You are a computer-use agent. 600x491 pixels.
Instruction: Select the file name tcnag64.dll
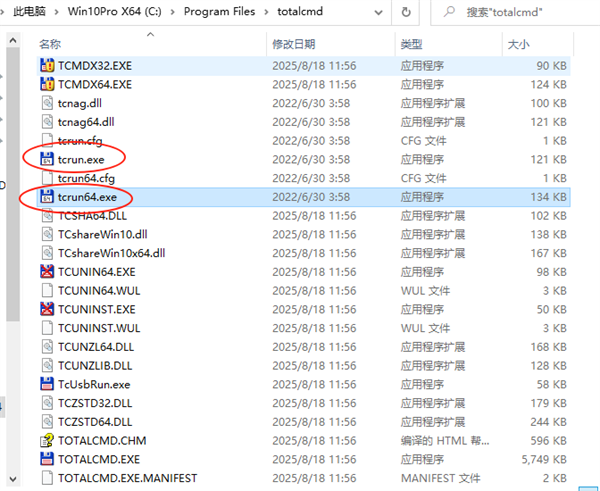[86, 122]
